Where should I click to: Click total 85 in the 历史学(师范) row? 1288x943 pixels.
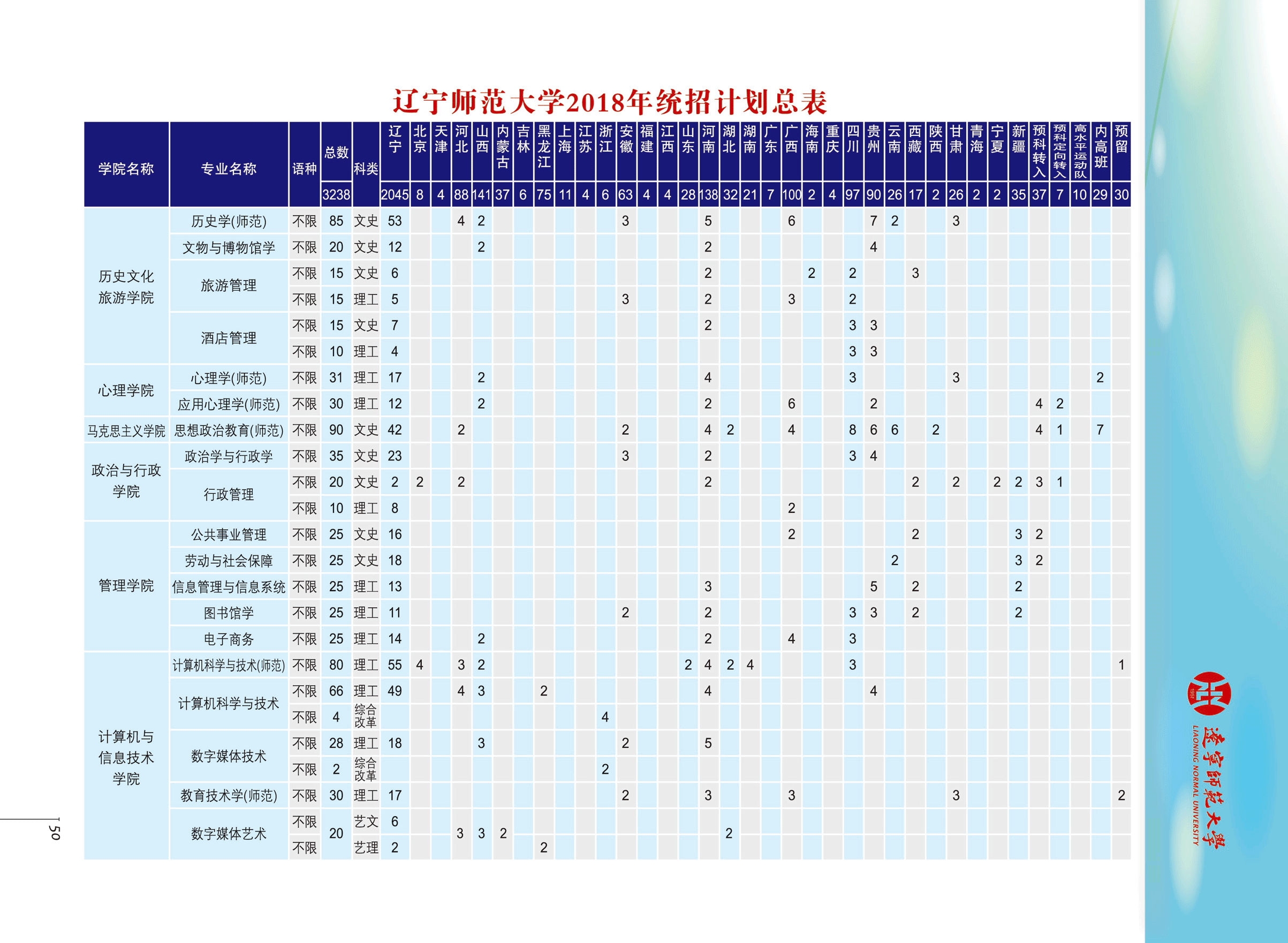pyautogui.click(x=336, y=221)
